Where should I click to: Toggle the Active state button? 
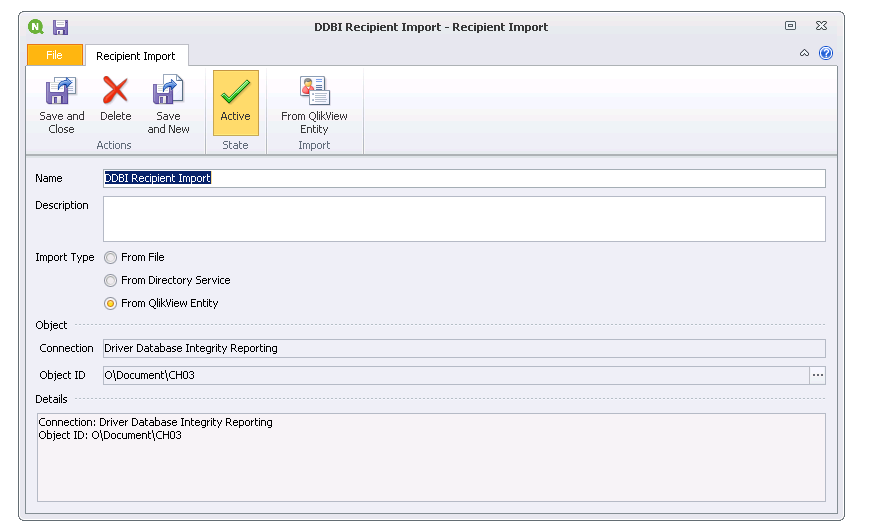pyautogui.click(x=235, y=103)
